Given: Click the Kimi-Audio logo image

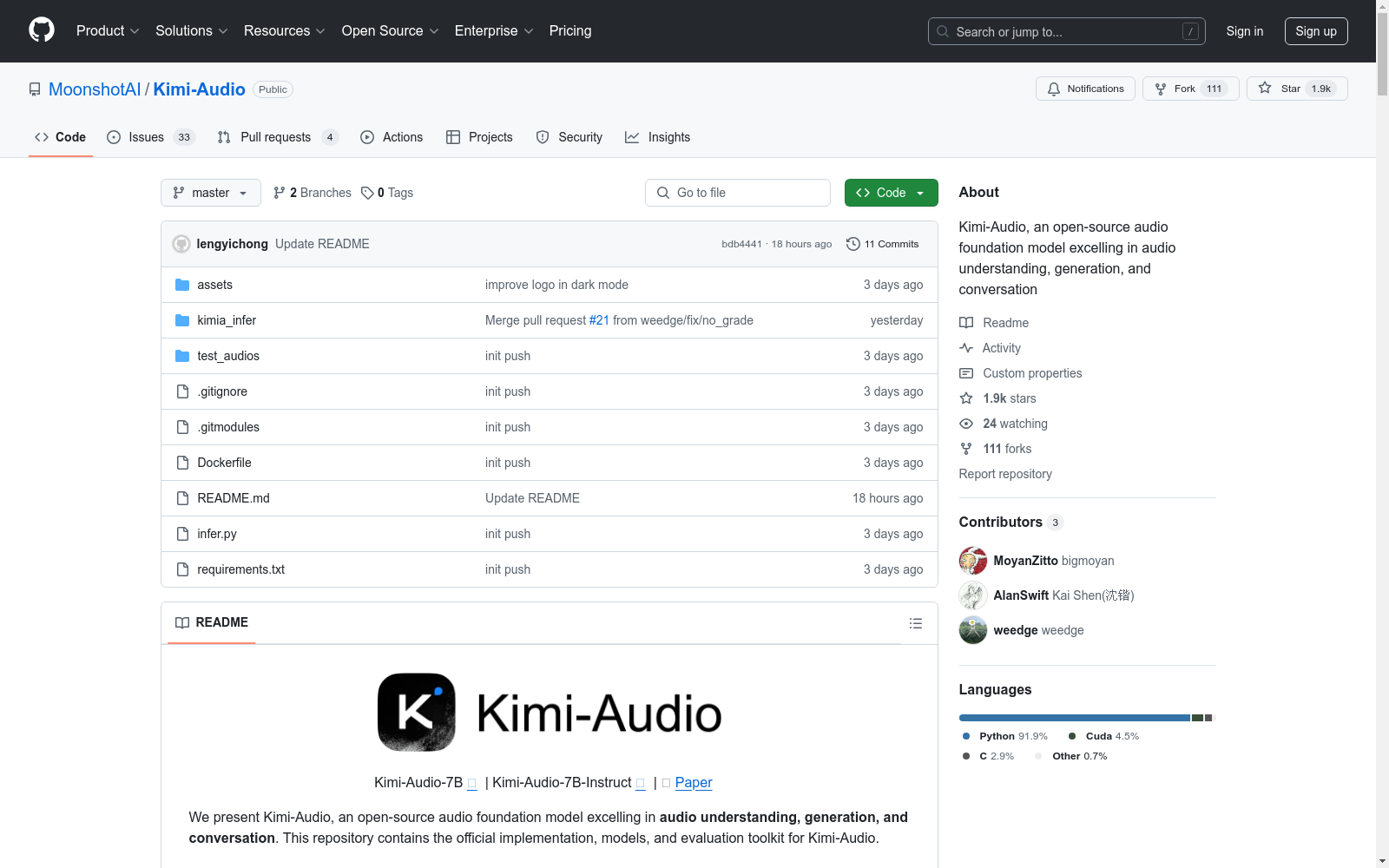Looking at the screenshot, I should [550, 713].
